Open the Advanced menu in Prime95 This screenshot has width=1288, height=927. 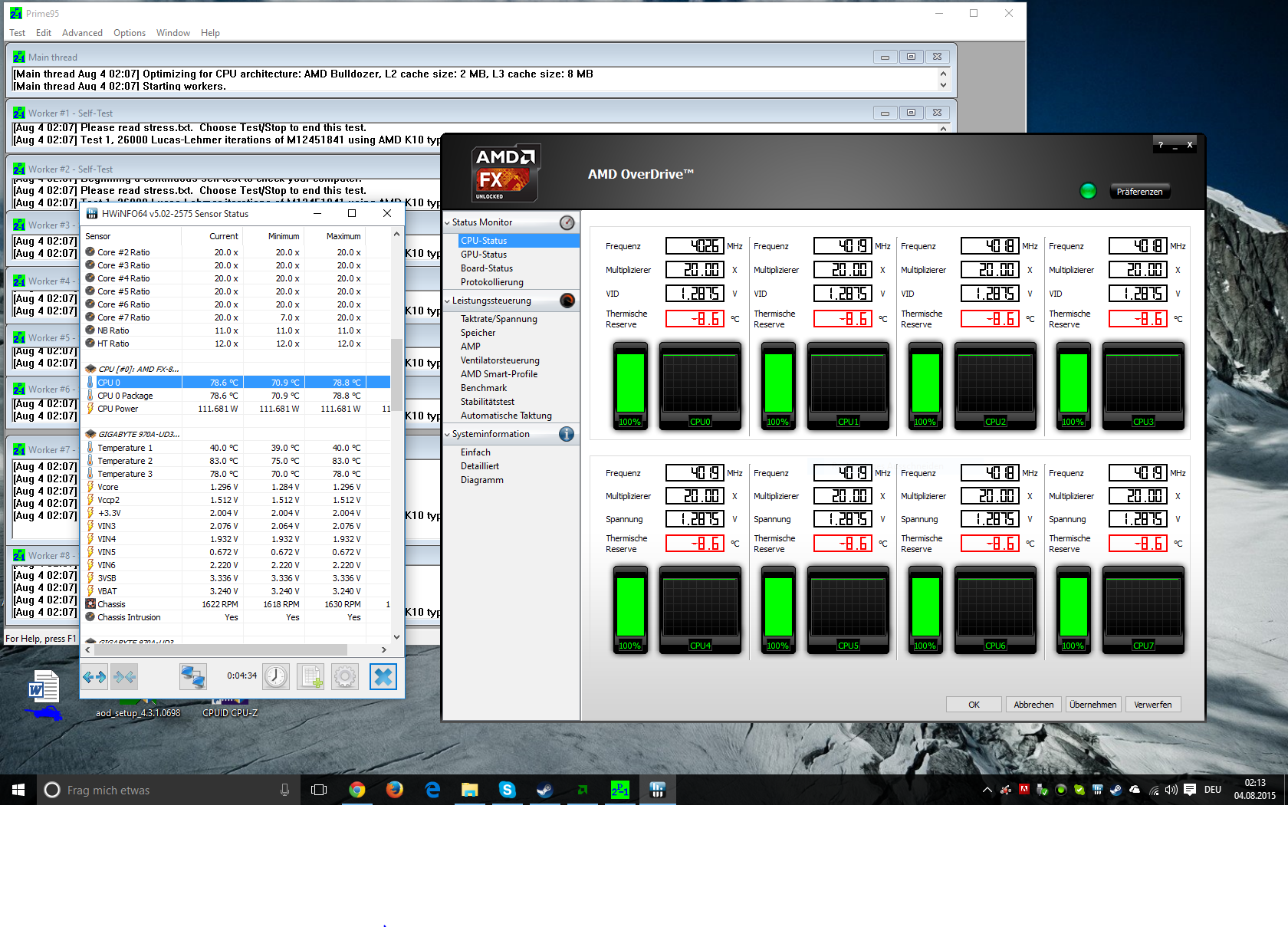(82, 33)
